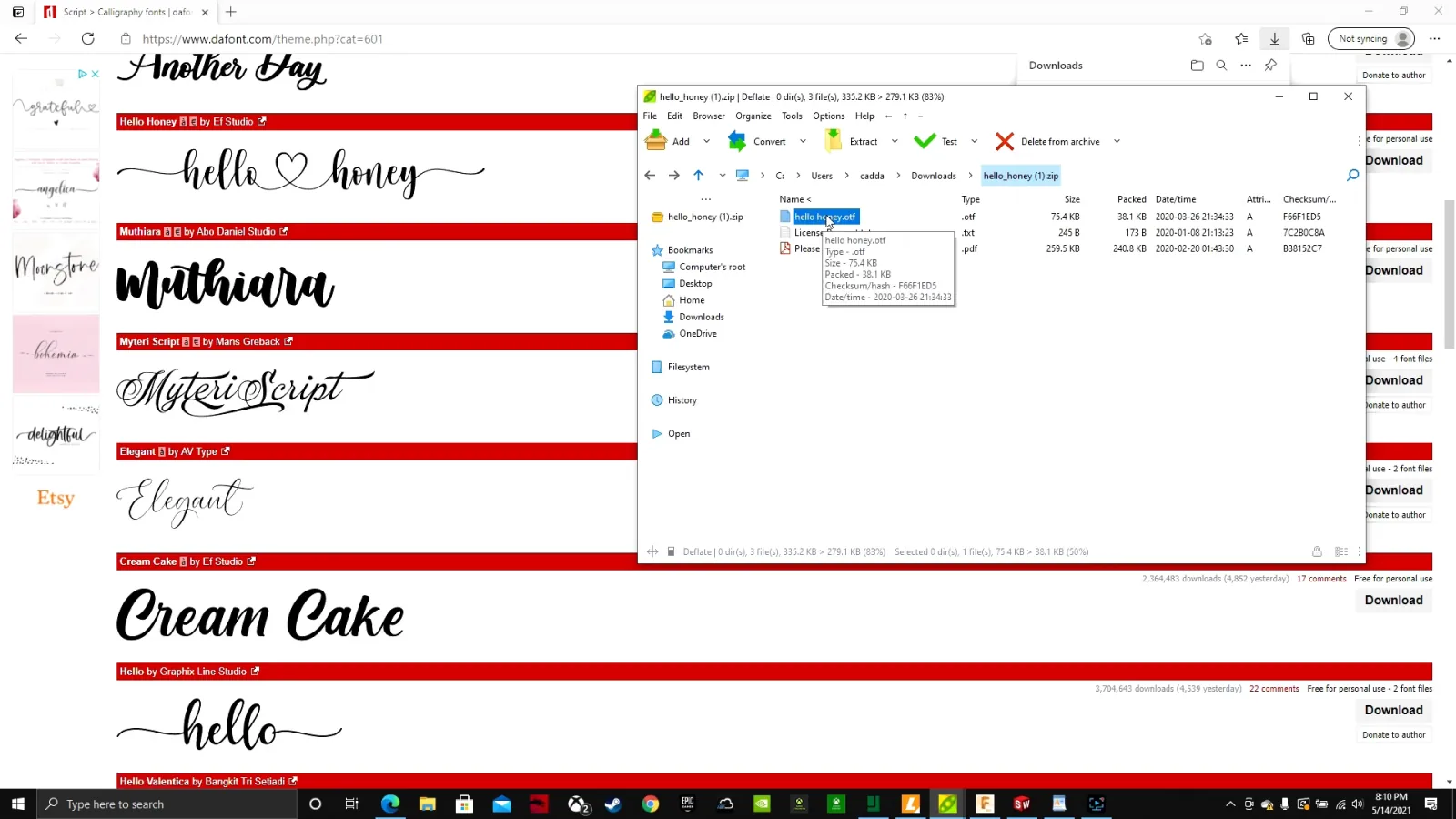Open the Help menu in PeaZip
This screenshot has height=819, width=1456.
point(864,116)
